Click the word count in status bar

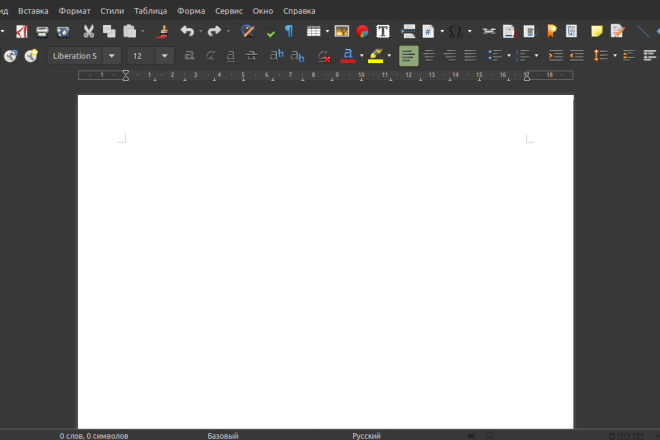click(x=94, y=436)
